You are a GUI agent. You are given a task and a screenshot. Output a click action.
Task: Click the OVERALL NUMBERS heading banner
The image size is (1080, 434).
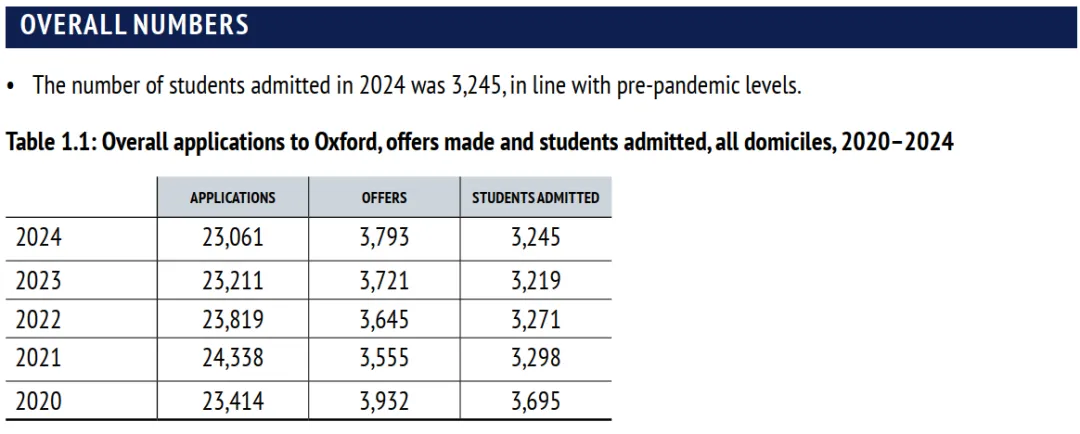click(135, 25)
